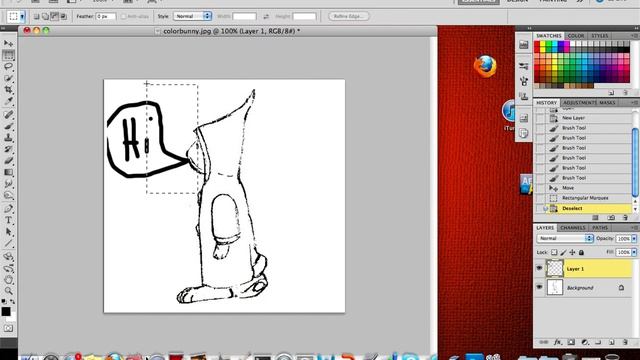Image resolution: width=640 pixels, height=360 pixels.
Task: Click Subtract from selection icon in options bar
Action: 54,16
